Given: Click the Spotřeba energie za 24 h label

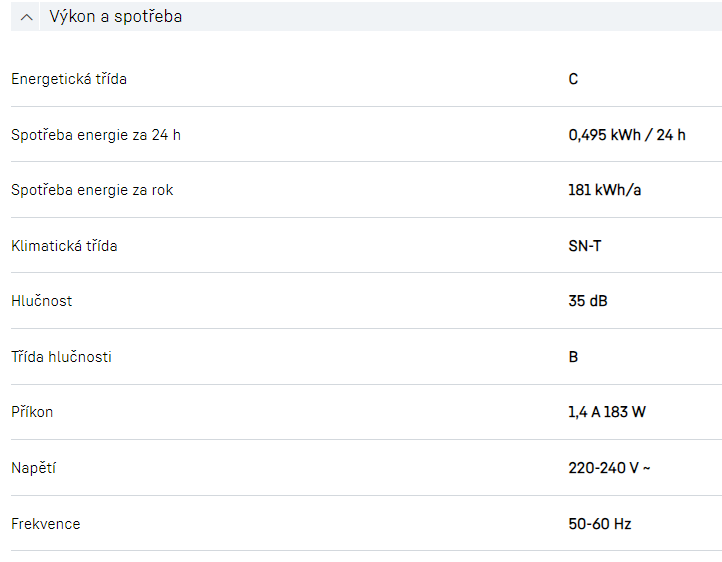Looking at the screenshot, I should [x=96, y=135].
